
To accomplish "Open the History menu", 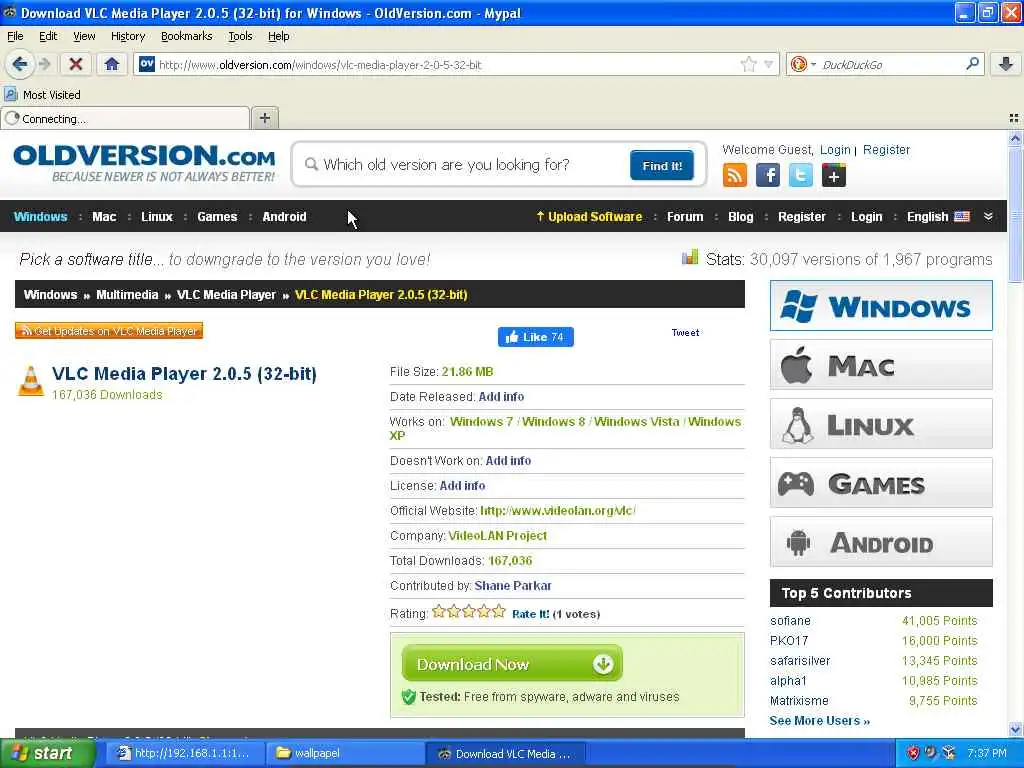I will [127, 36].
